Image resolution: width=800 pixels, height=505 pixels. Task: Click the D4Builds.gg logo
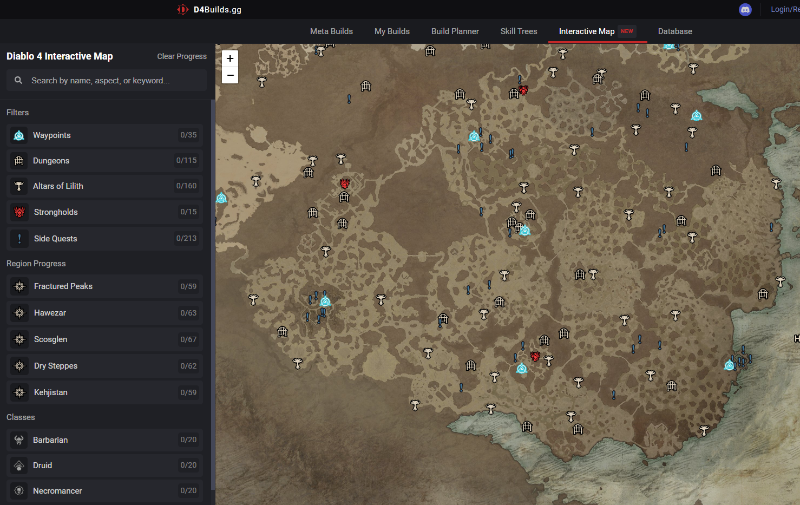tap(209, 9)
